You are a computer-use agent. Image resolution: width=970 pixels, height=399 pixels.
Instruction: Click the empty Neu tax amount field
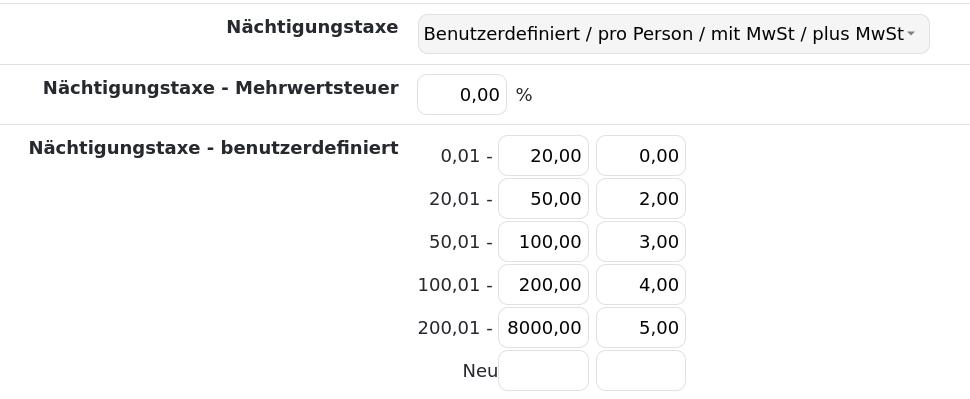(641, 371)
